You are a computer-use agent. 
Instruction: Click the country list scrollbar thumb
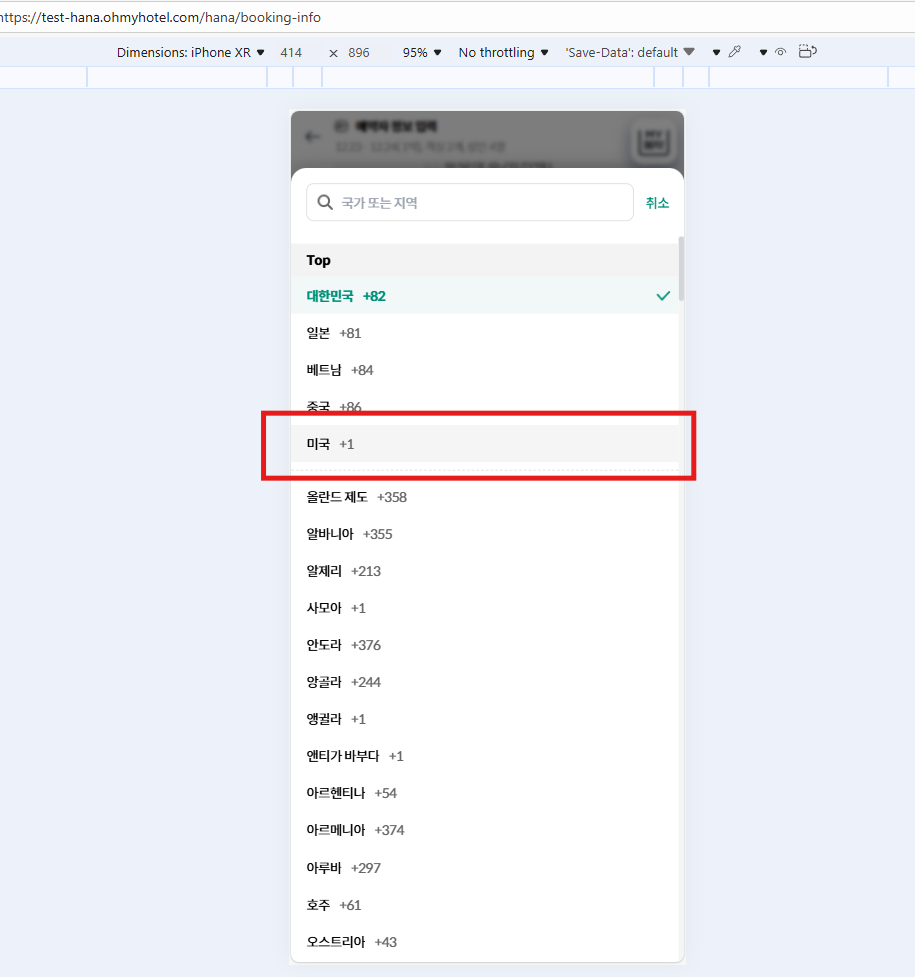681,269
